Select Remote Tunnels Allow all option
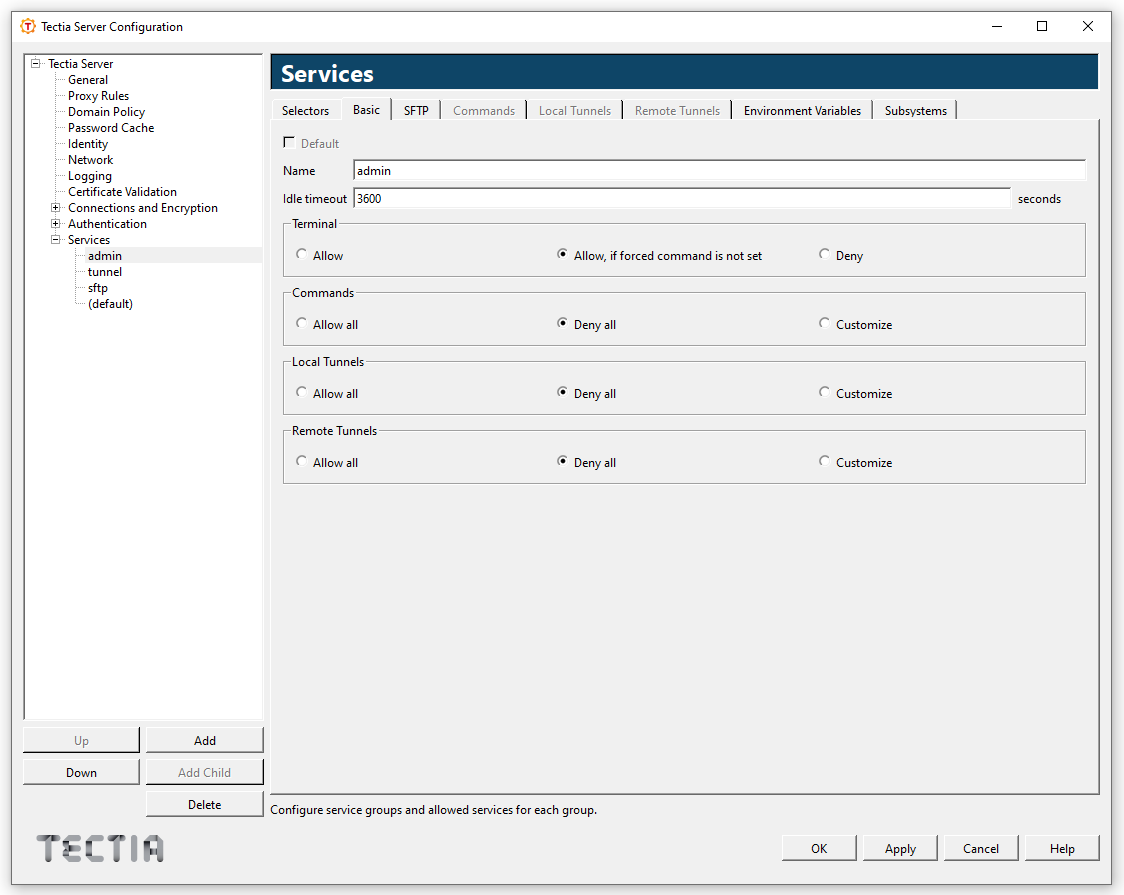This screenshot has height=895, width=1124. [302, 461]
